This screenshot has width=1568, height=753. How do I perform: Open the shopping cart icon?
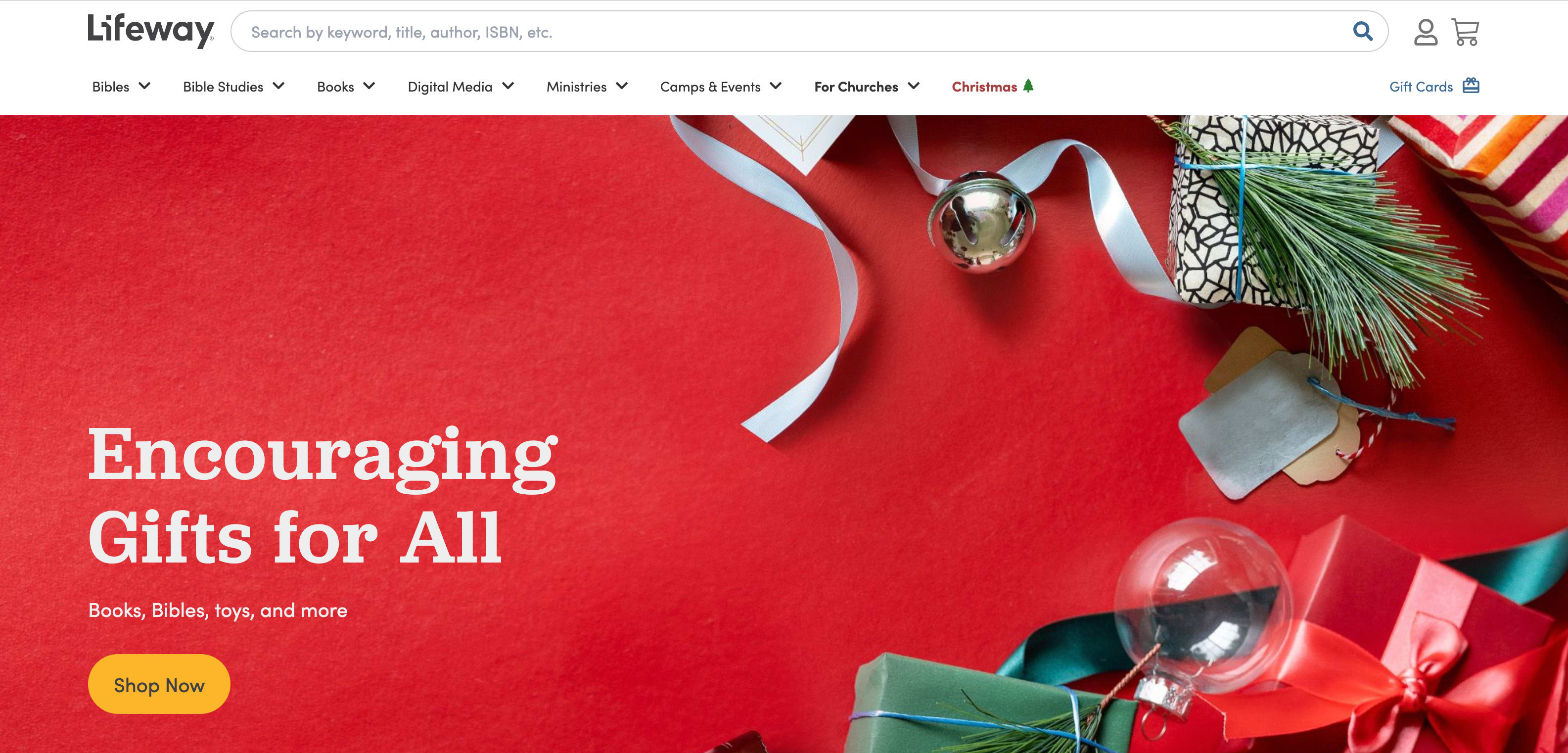1465,32
